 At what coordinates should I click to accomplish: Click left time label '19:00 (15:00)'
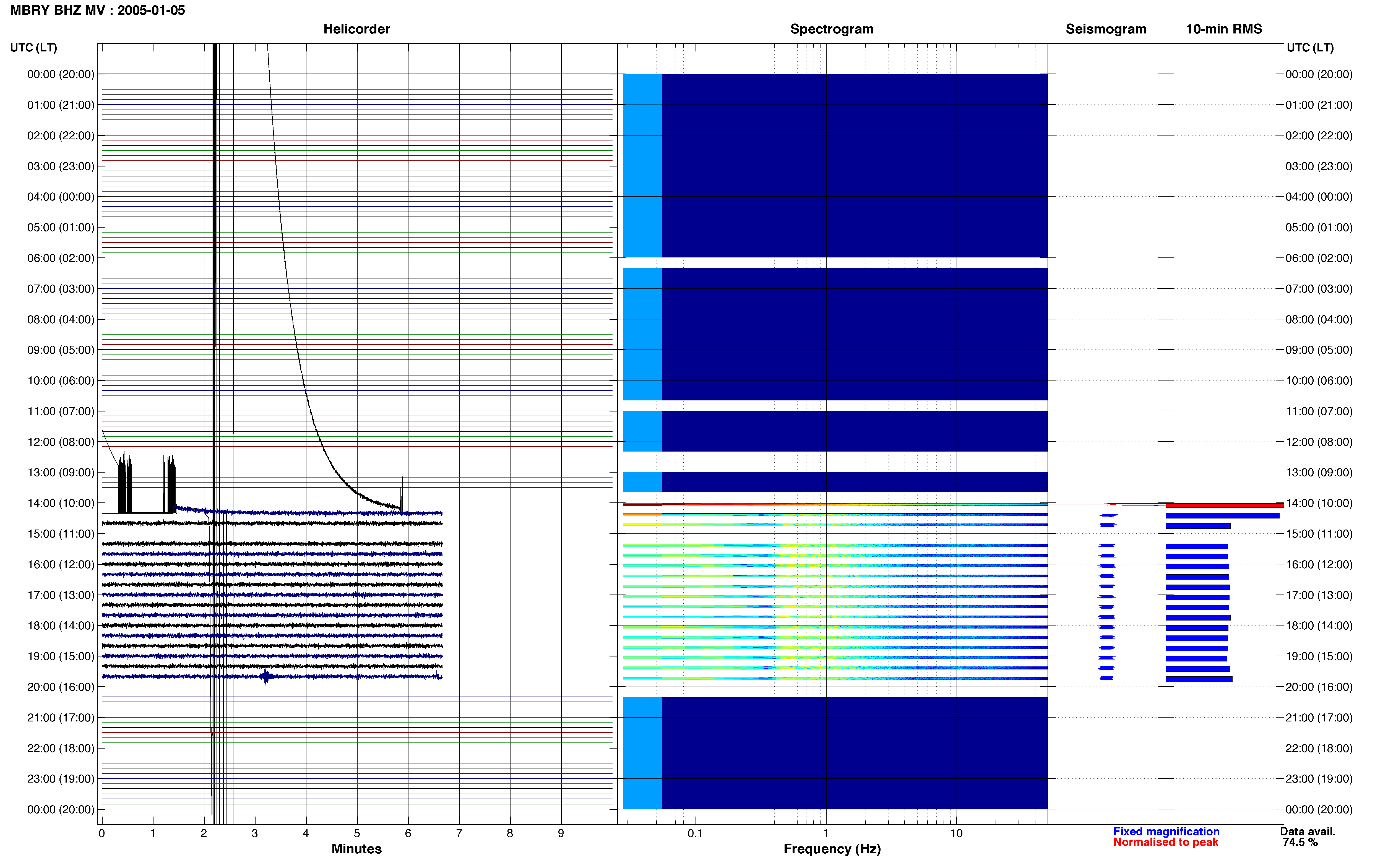(x=61, y=656)
